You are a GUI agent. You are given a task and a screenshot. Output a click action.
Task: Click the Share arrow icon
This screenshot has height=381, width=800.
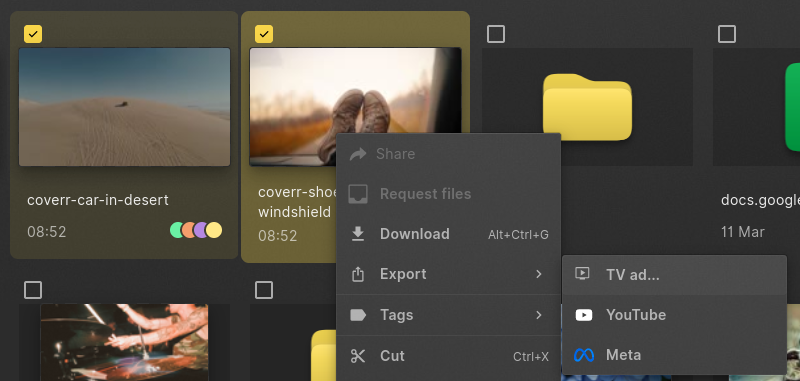coord(358,154)
